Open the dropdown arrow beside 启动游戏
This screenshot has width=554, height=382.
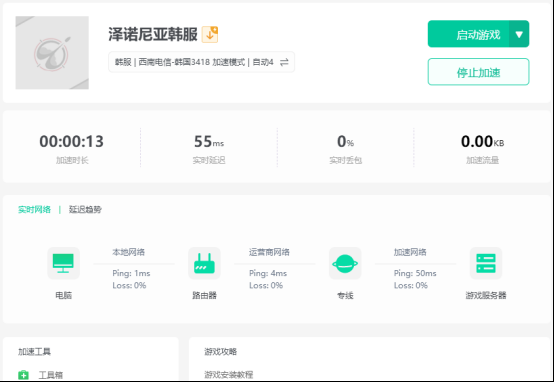click(519, 34)
